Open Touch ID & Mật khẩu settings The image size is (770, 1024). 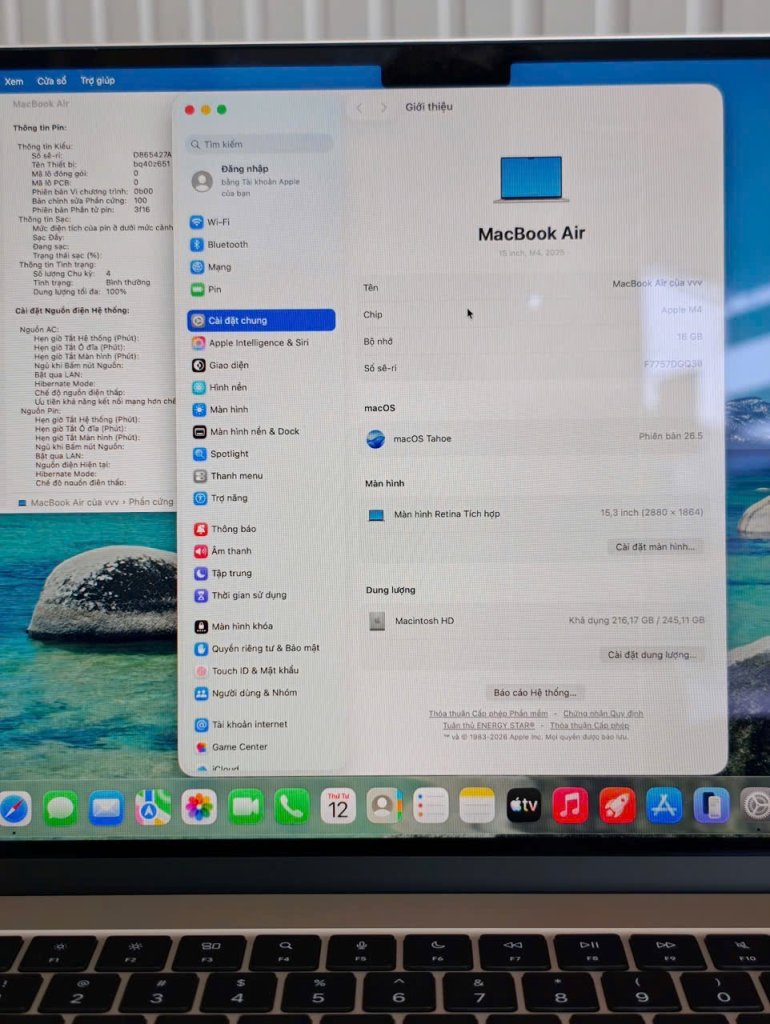pyautogui.click(x=247, y=671)
